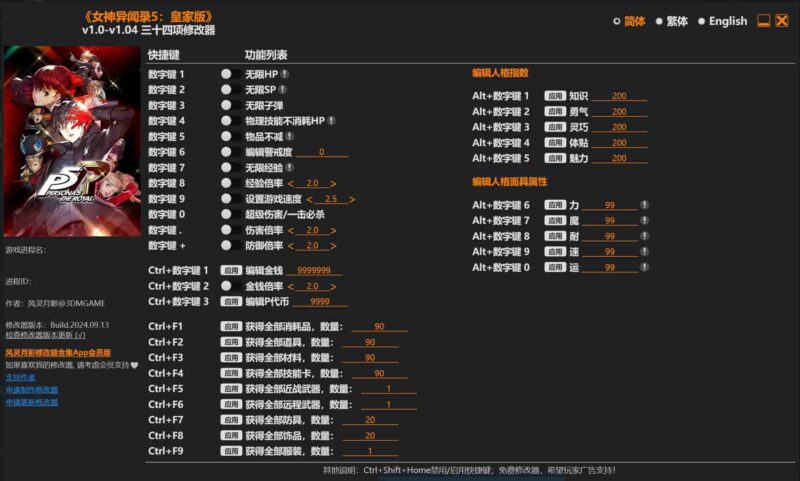The height and width of the screenshot is (481, 800).
Task: Toggle 编辑警戒度 switch
Action: [231, 152]
